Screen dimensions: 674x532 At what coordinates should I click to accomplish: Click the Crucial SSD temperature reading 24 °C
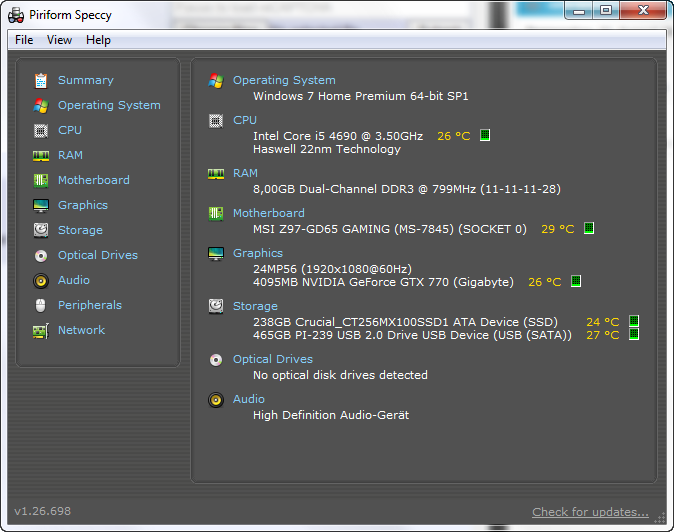coord(602,322)
